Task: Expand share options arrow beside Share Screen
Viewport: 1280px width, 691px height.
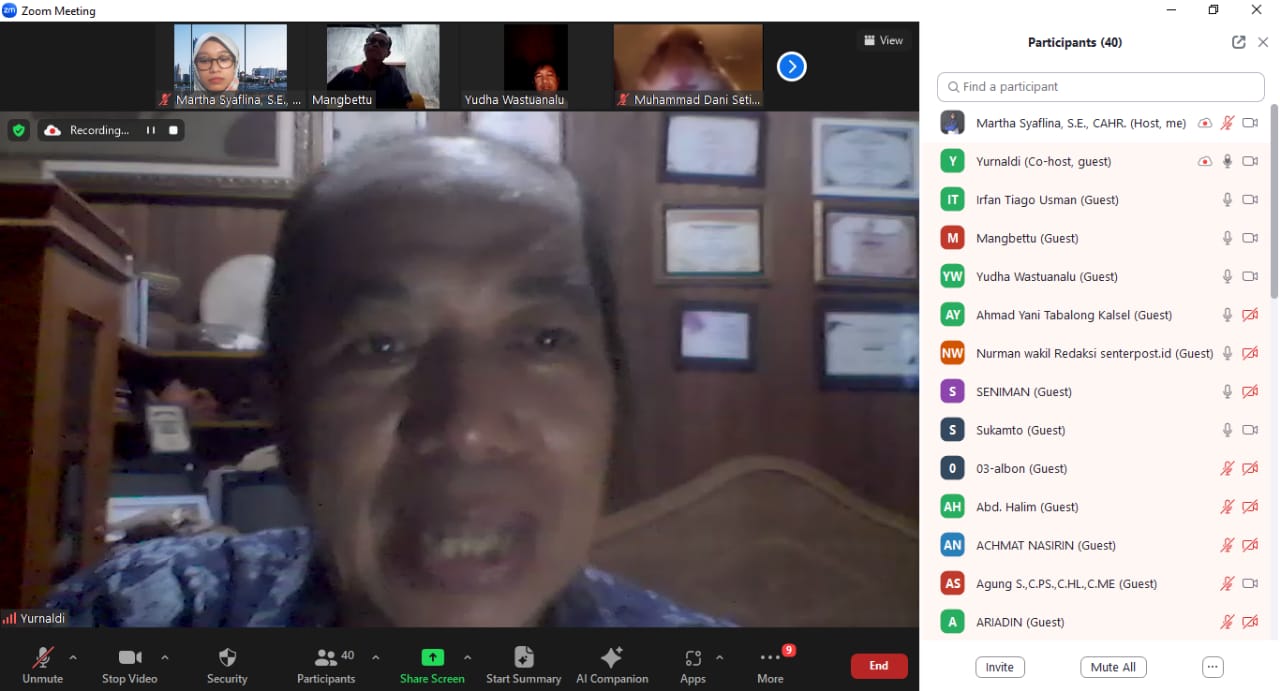Action: [x=467, y=657]
